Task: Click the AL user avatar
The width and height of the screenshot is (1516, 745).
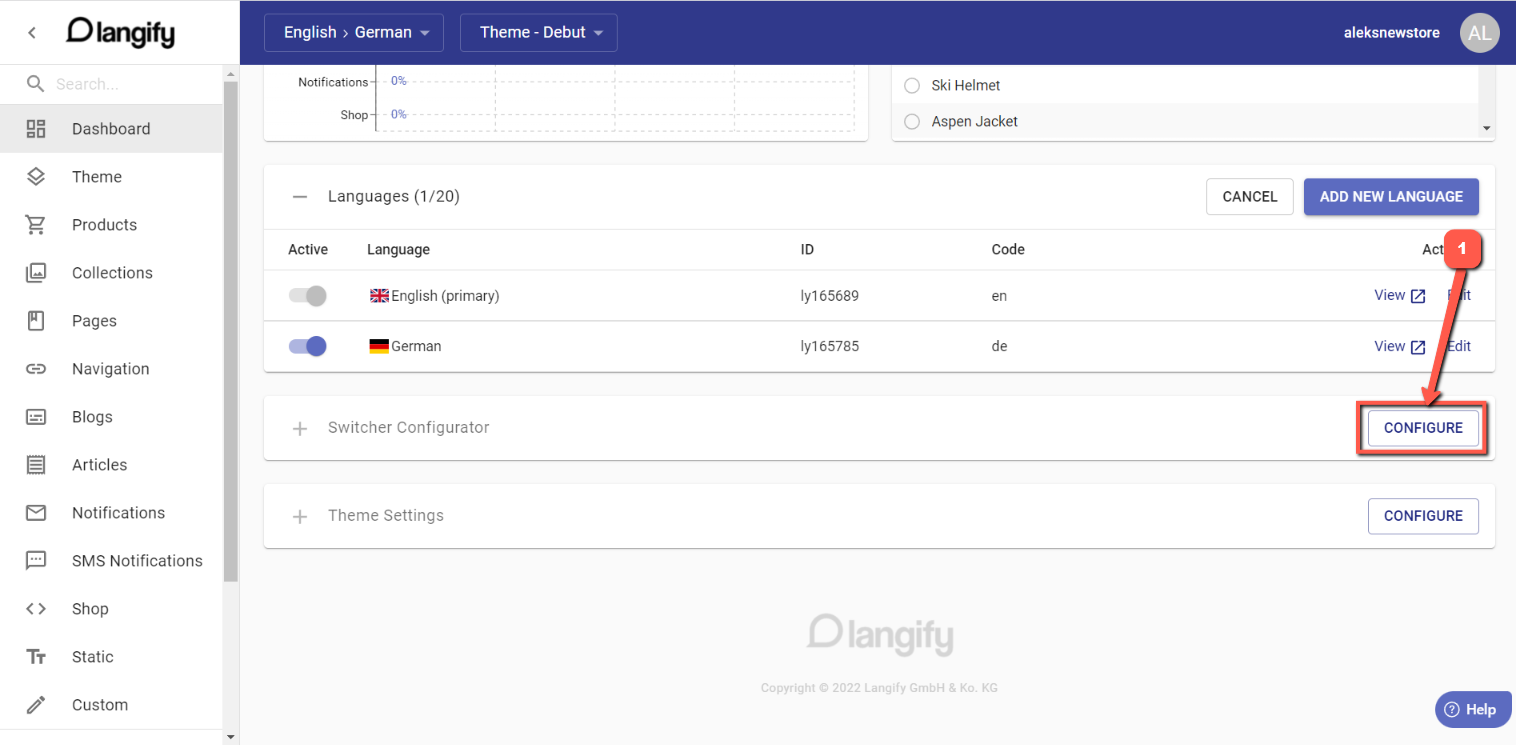Action: [x=1480, y=33]
